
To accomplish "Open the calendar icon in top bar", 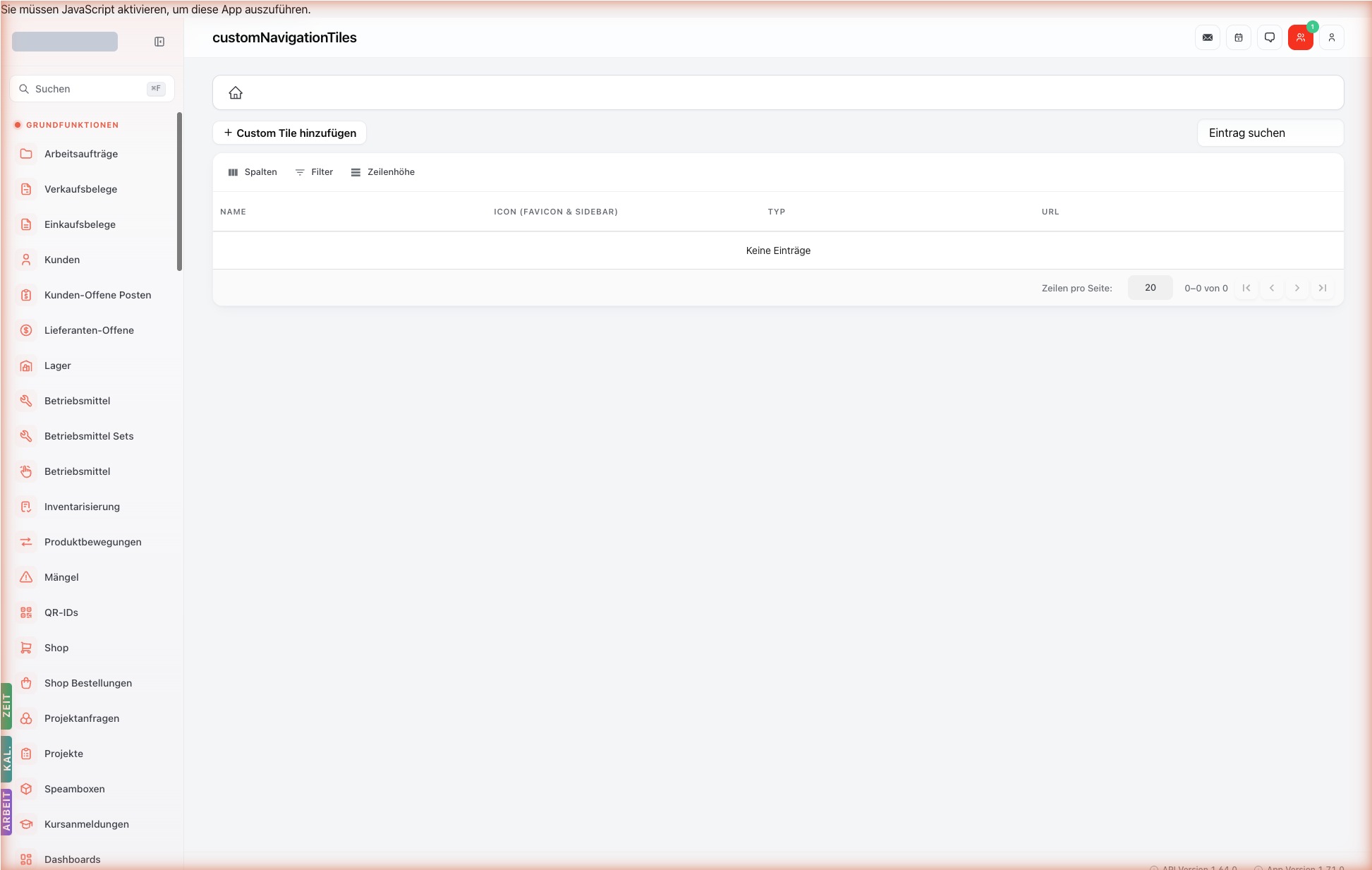I will pyautogui.click(x=1239, y=37).
